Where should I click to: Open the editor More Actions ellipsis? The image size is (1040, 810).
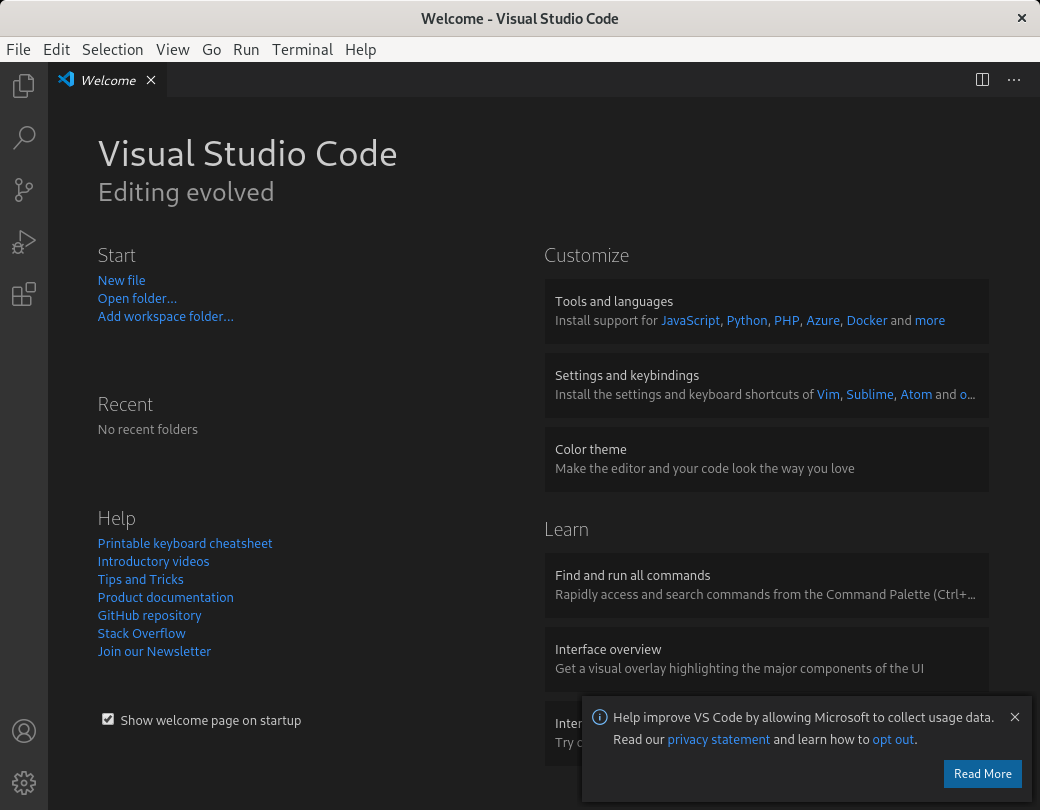[x=1014, y=80]
